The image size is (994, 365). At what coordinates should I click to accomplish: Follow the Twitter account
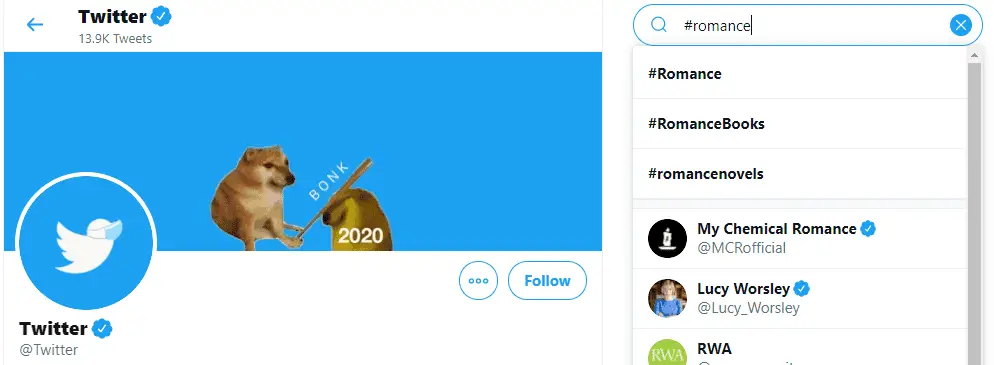pyautogui.click(x=547, y=281)
